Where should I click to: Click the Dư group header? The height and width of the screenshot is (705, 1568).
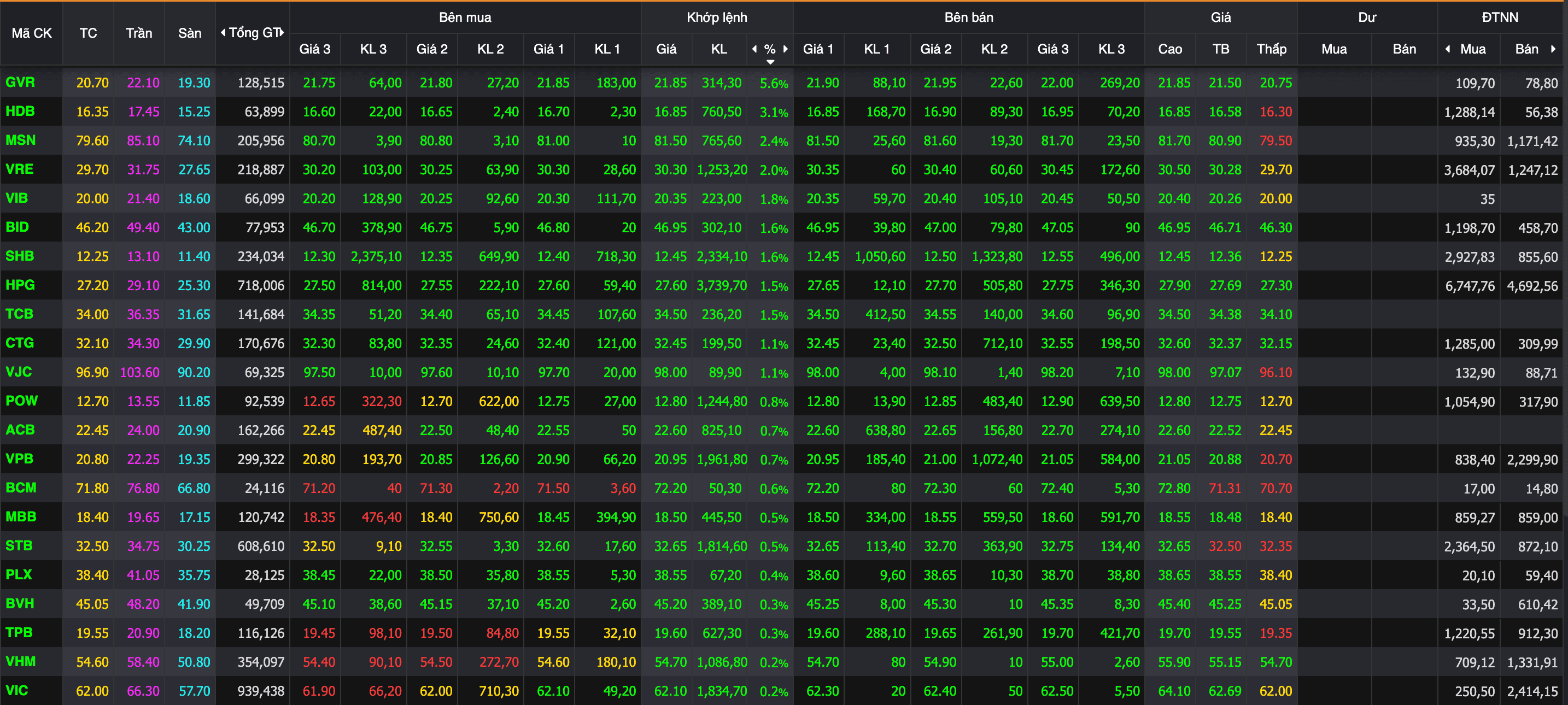point(1367,17)
